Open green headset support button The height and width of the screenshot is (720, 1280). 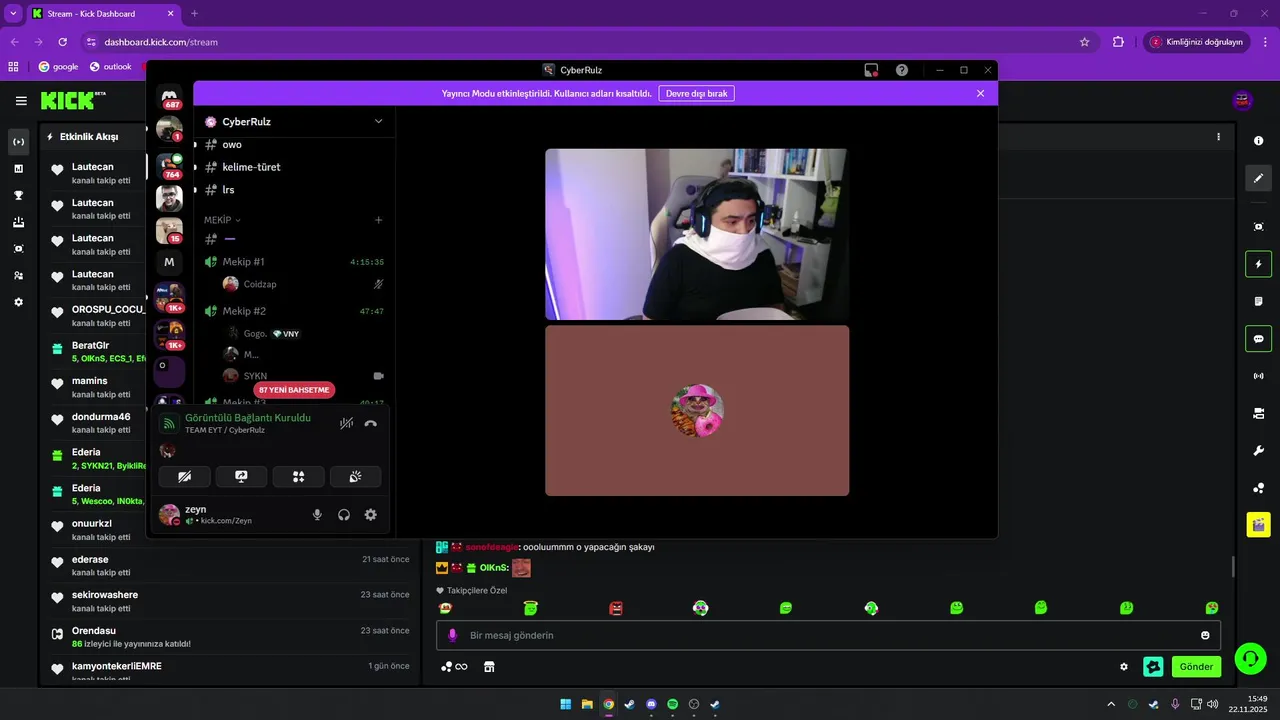click(1250, 658)
